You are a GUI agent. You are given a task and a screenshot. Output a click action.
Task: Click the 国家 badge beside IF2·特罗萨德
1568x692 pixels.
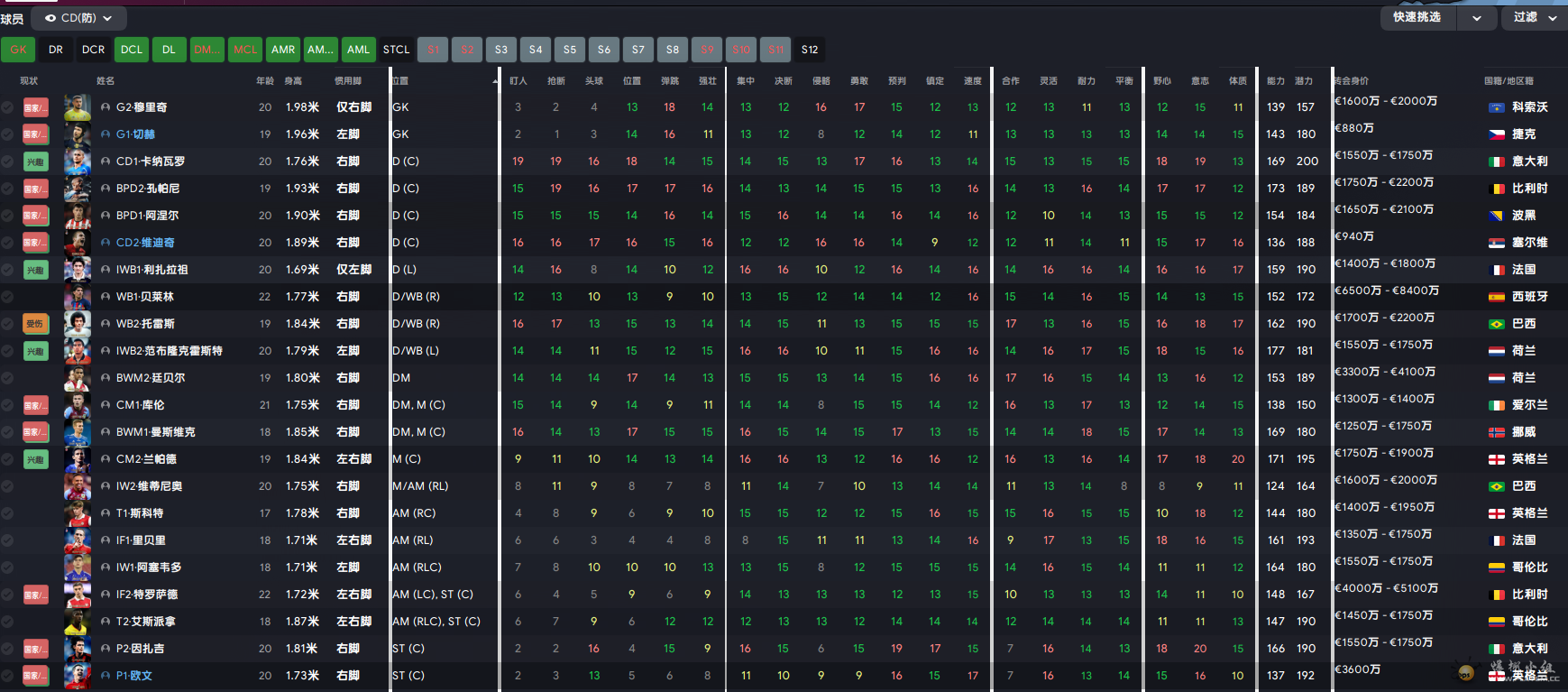(35, 595)
